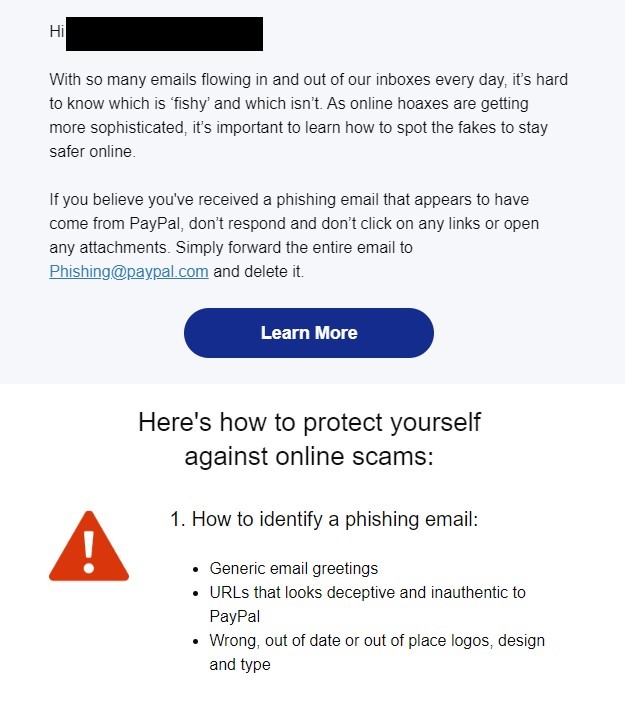Click the 'Hi' greeting text
Image resolution: width=625 pixels, height=715 pixels.
57,31
